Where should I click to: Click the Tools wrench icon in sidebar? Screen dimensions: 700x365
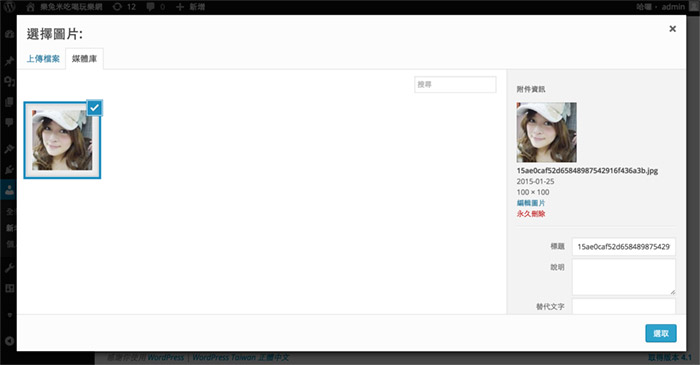click(x=9, y=268)
